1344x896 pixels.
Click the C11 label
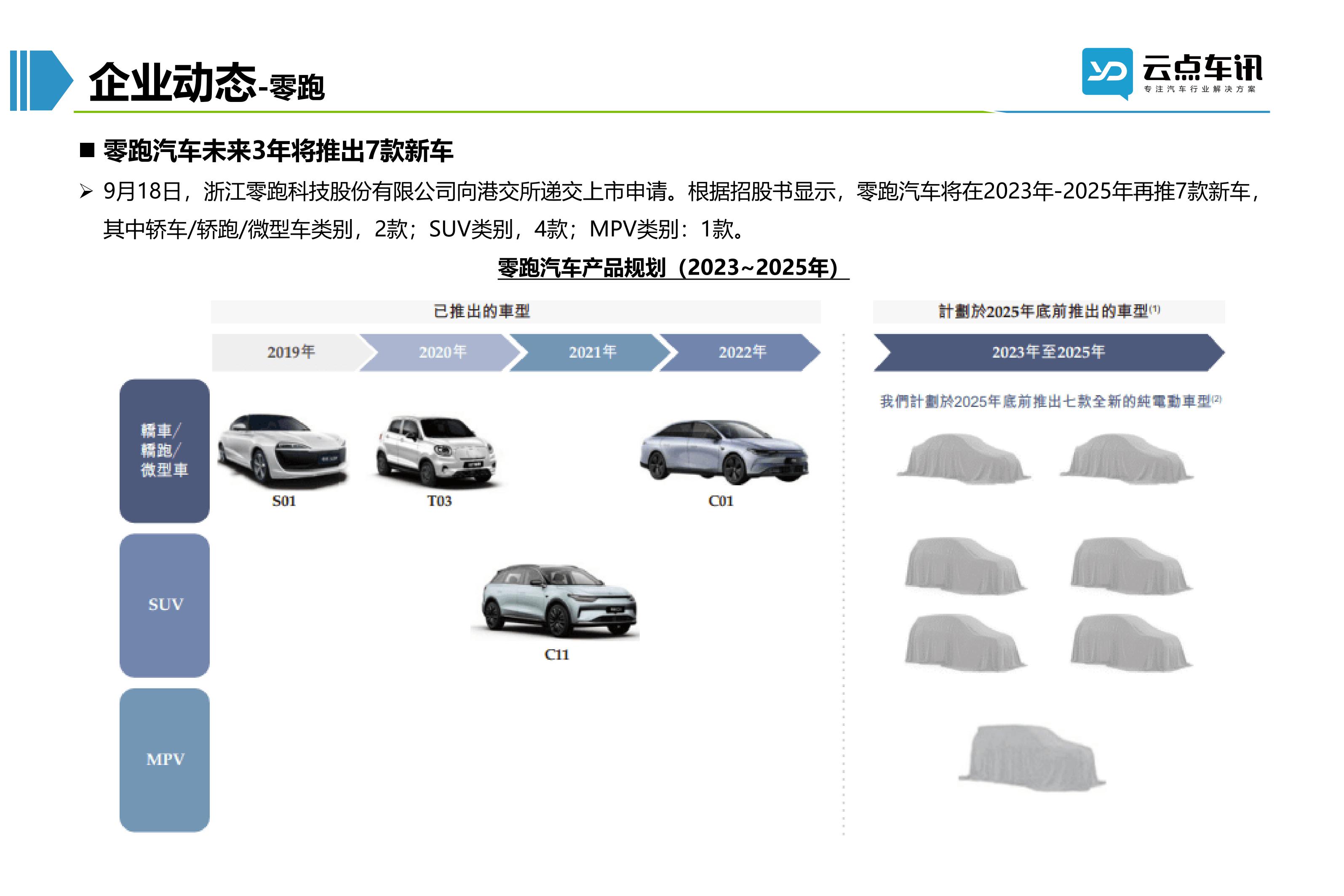coord(556,654)
